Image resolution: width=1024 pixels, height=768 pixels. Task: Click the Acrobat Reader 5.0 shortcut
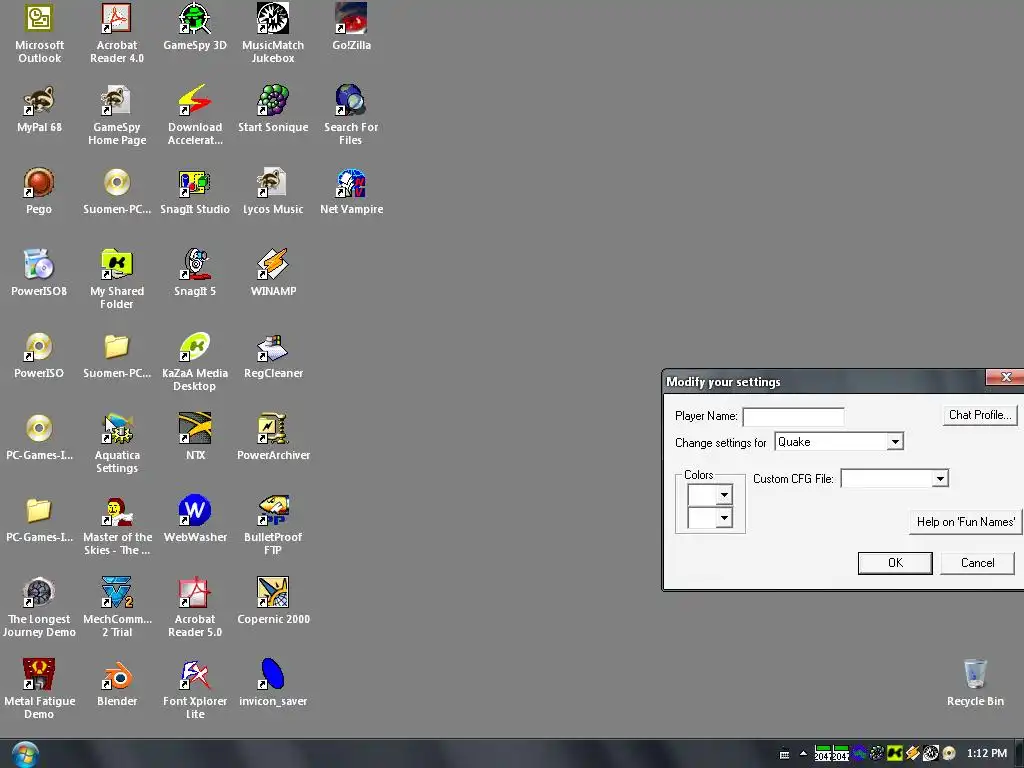tap(195, 593)
